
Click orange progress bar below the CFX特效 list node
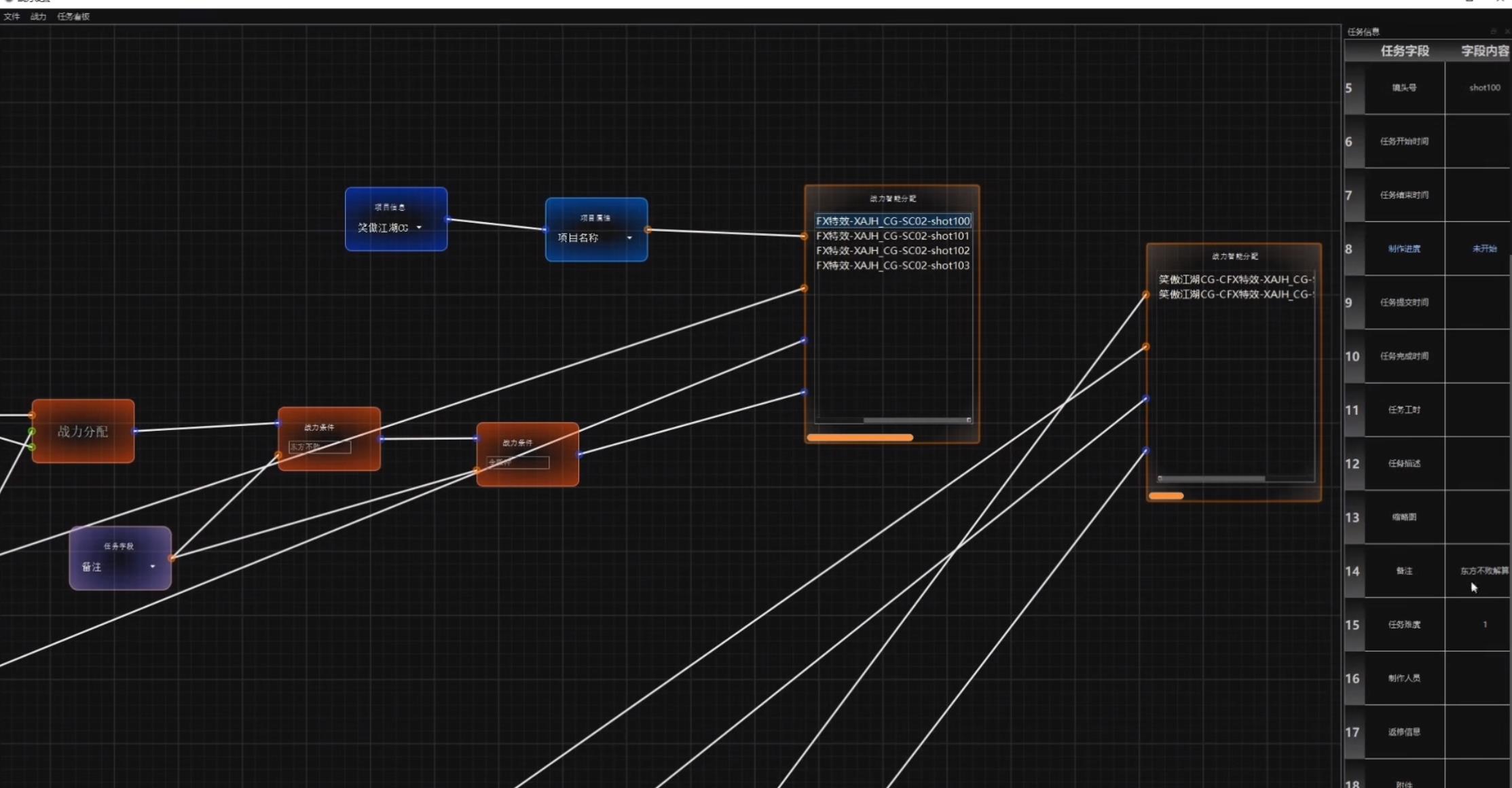pos(1166,496)
